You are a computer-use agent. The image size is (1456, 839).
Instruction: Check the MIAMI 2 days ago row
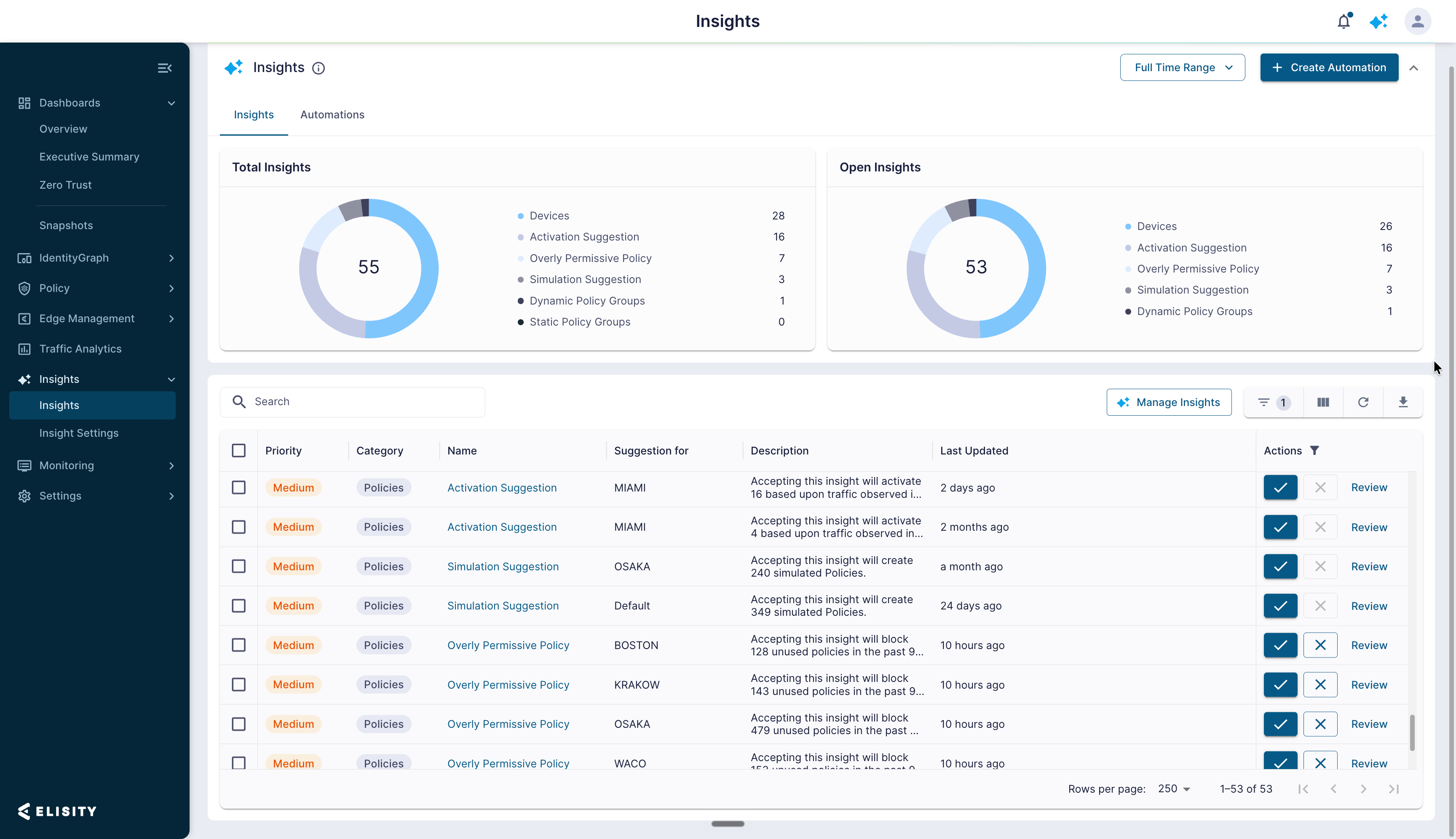pyautogui.click(x=238, y=487)
